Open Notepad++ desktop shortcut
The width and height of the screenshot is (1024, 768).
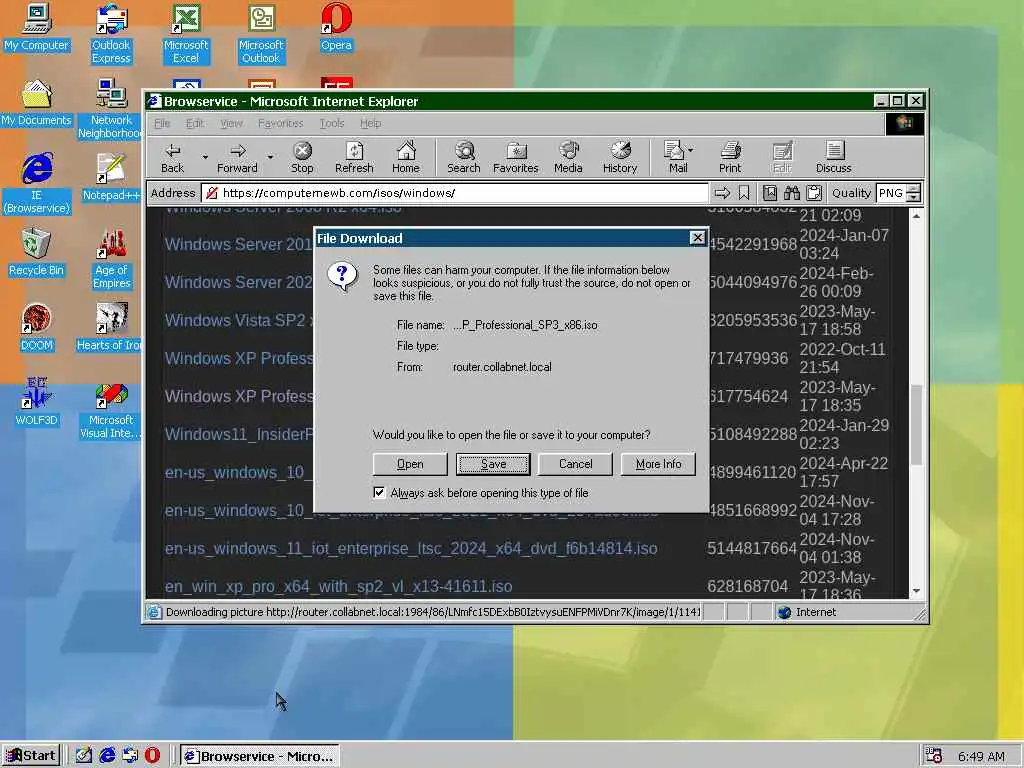[x=111, y=176]
